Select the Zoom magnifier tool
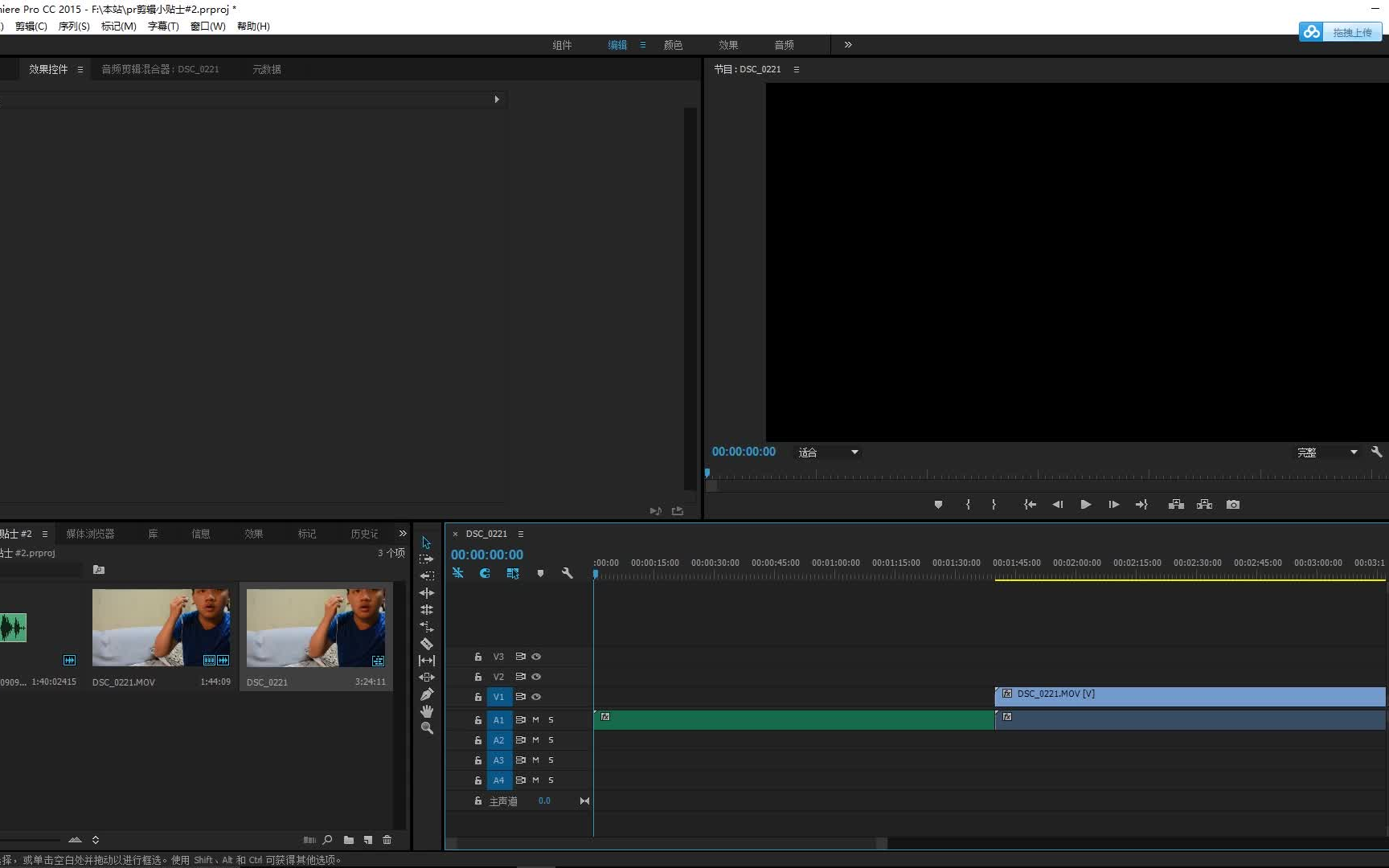The width and height of the screenshot is (1389, 868). [426, 728]
